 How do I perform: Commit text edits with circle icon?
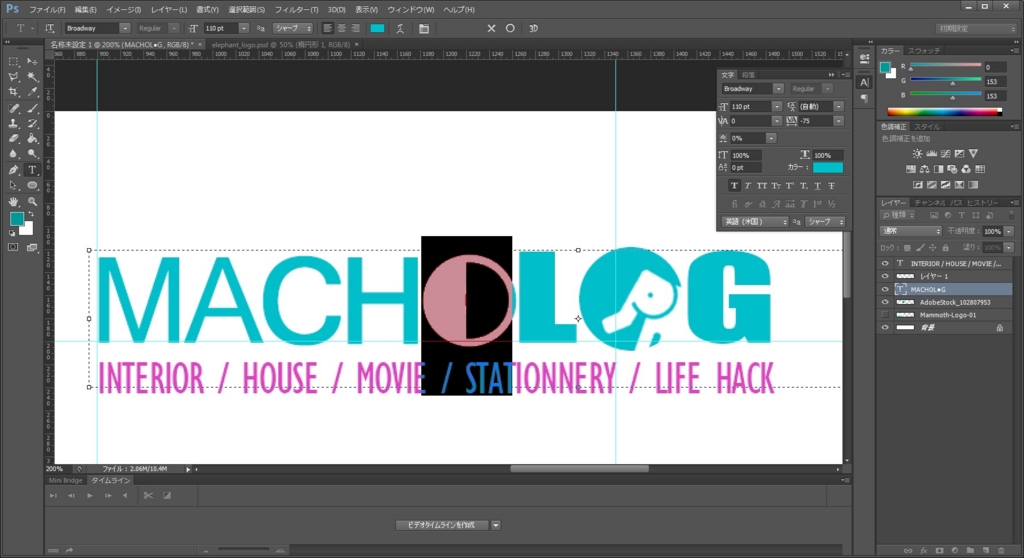[x=510, y=28]
